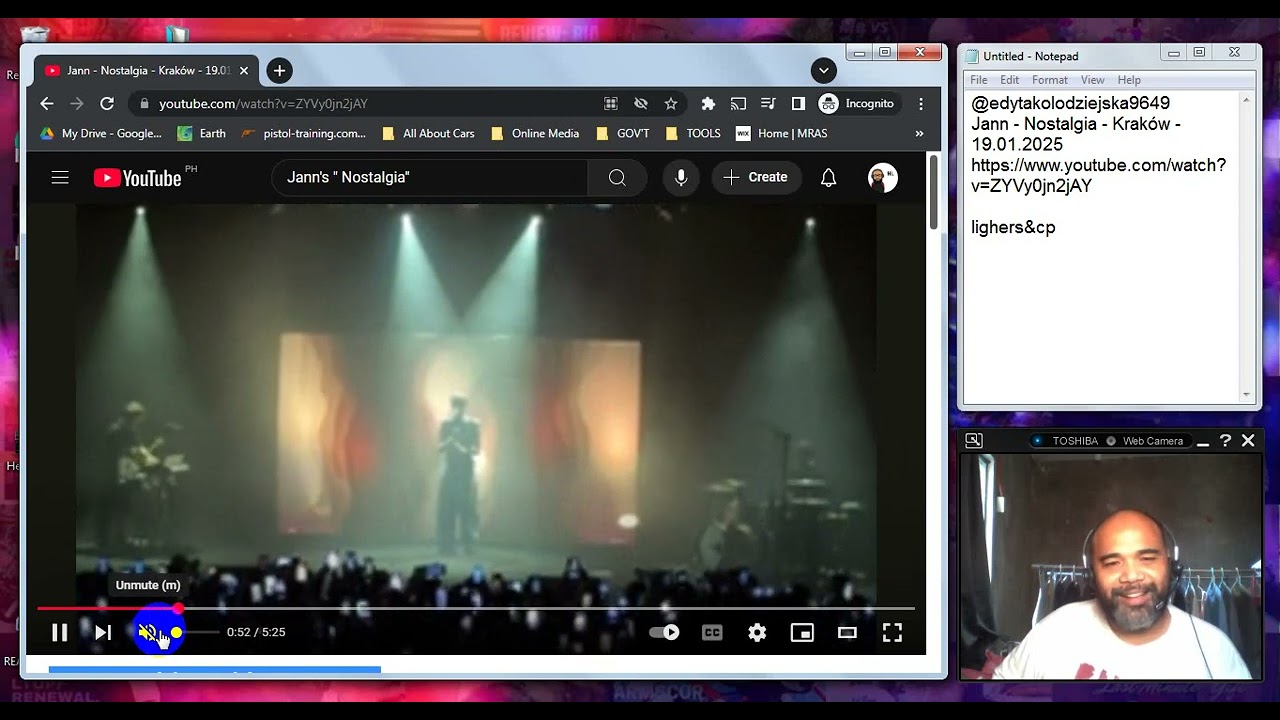The width and height of the screenshot is (1280, 720).
Task: Reload the page
Action: point(107,103)
